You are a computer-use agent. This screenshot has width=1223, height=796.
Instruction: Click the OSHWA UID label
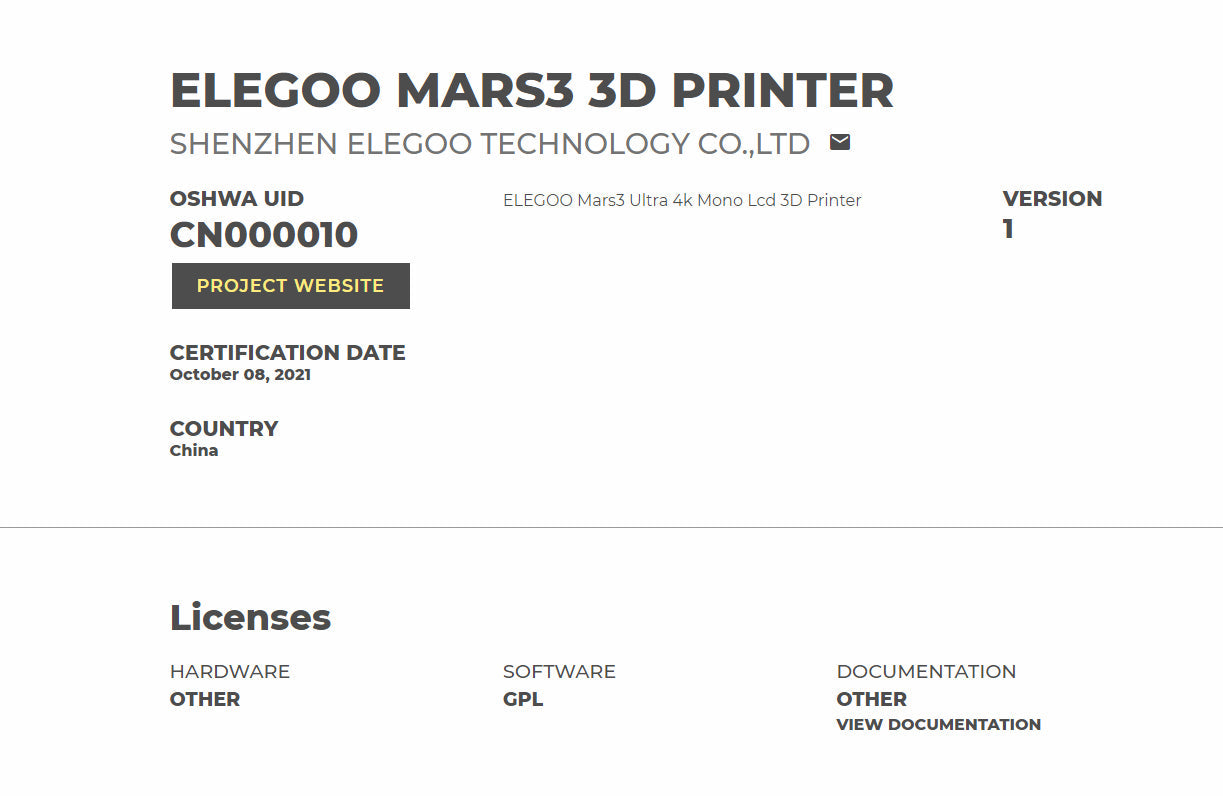[236, 199]
